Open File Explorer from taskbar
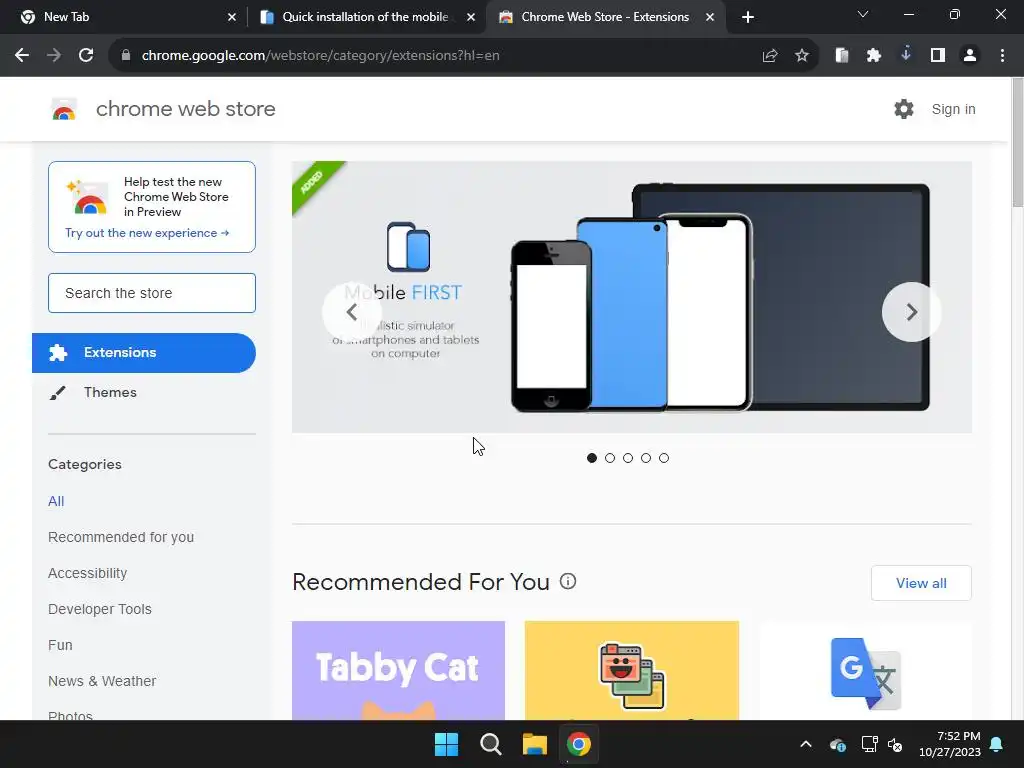Screen dimensions: 1024x768 point(534,744)
